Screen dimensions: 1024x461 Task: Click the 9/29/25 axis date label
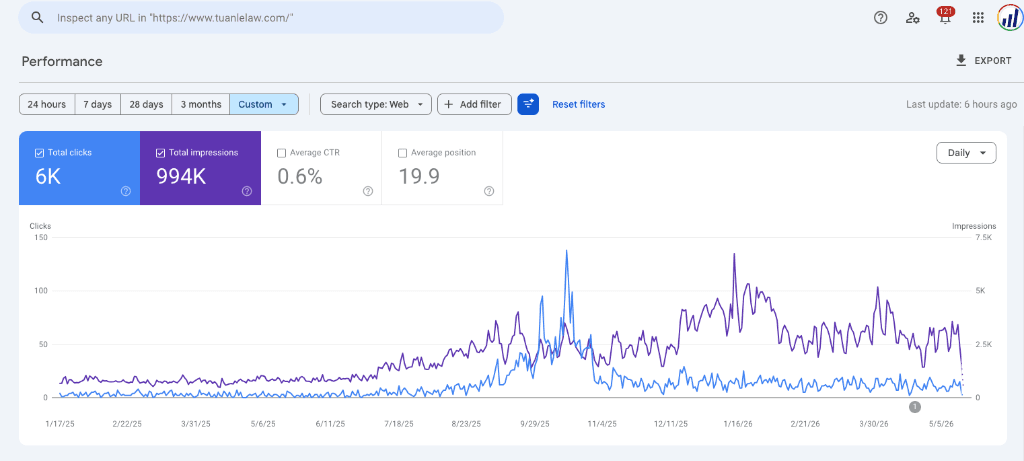(x=535, y=424)
